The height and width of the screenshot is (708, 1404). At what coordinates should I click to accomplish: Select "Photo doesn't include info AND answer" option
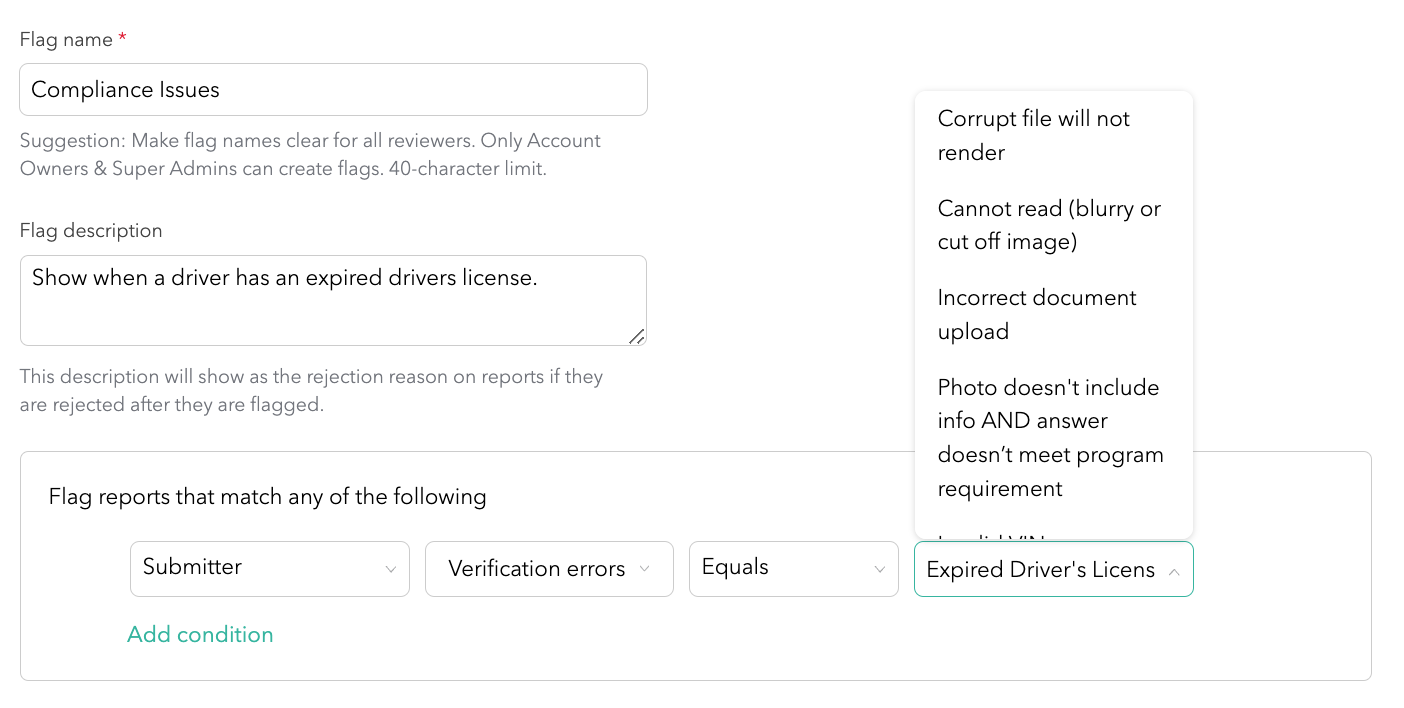(1050, 437)
